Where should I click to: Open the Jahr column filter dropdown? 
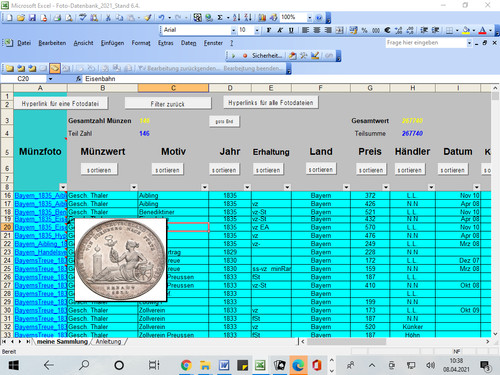(x=247, y=187)
